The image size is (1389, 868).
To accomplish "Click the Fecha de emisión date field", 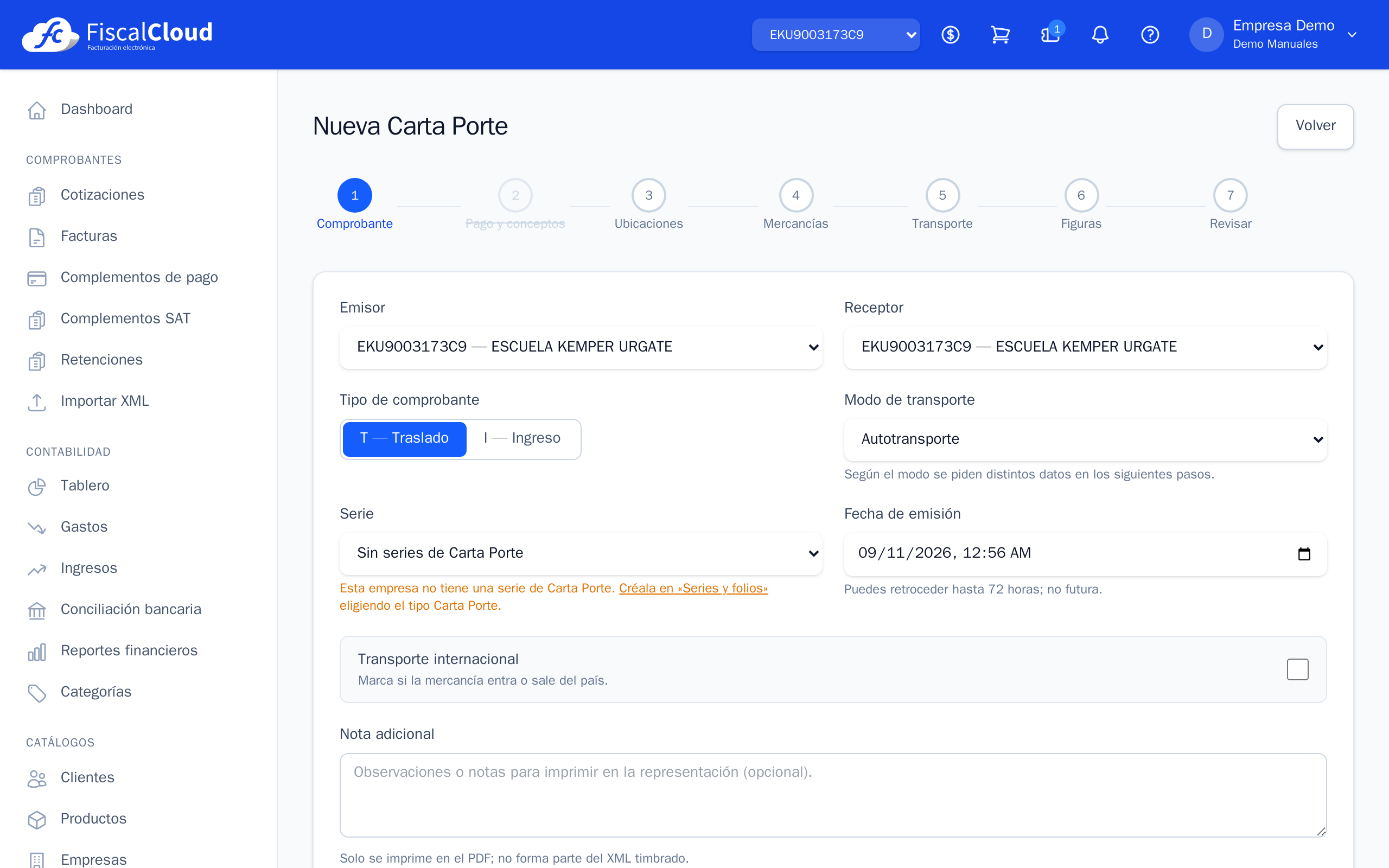I will coord(1085,553).
